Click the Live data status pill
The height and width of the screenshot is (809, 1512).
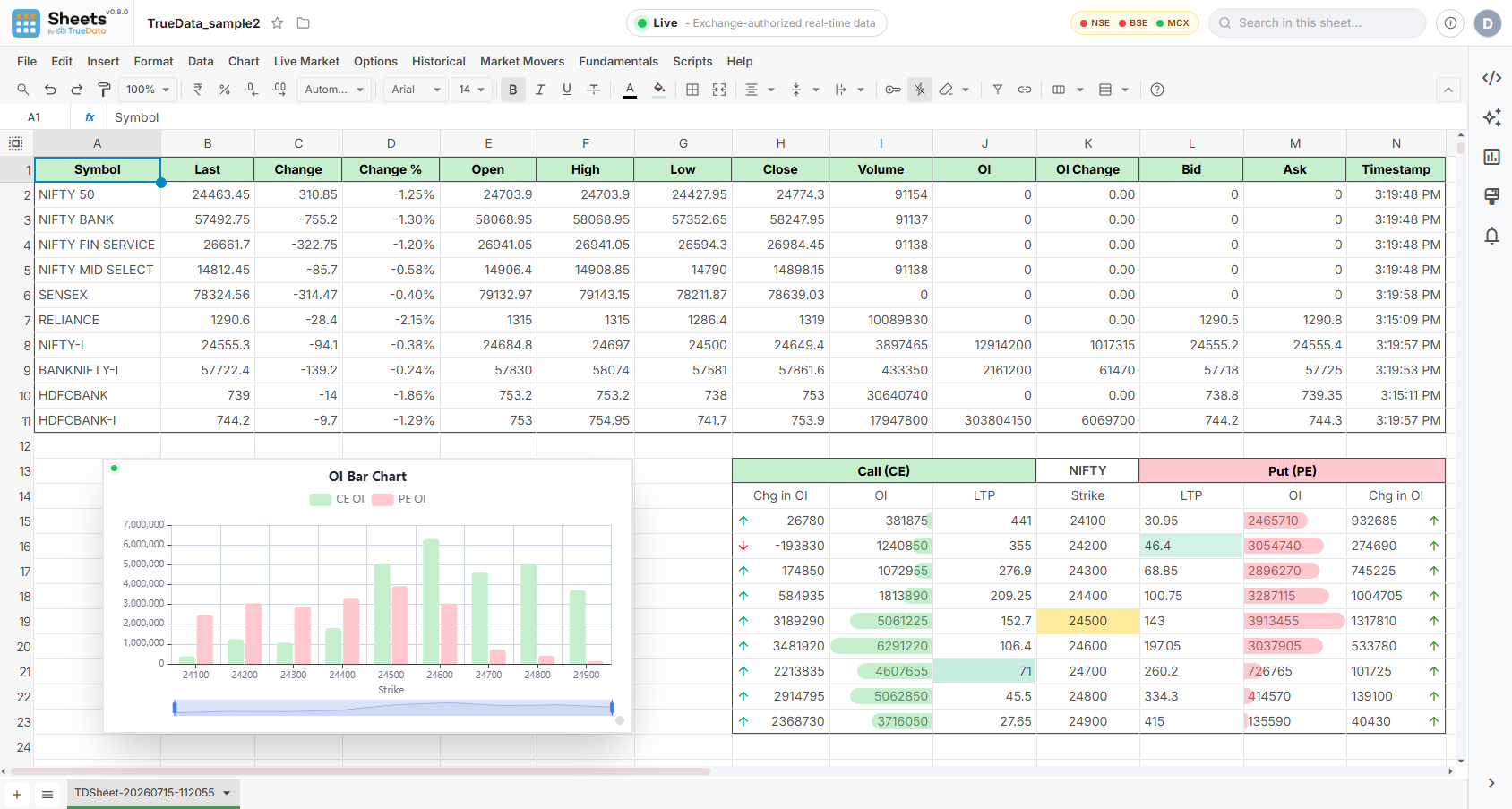(x=757, y=23)
